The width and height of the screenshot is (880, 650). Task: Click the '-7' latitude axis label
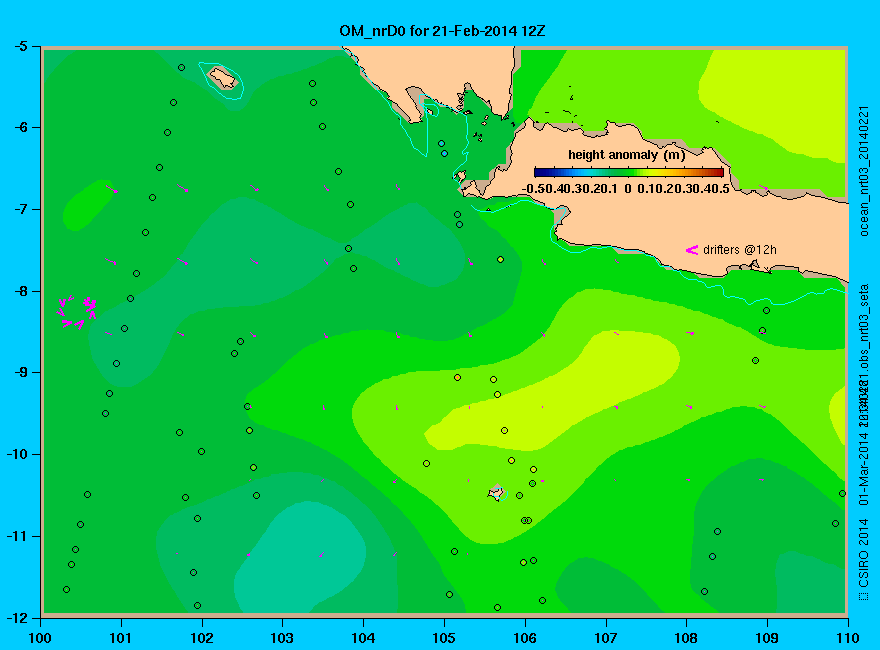20,209
